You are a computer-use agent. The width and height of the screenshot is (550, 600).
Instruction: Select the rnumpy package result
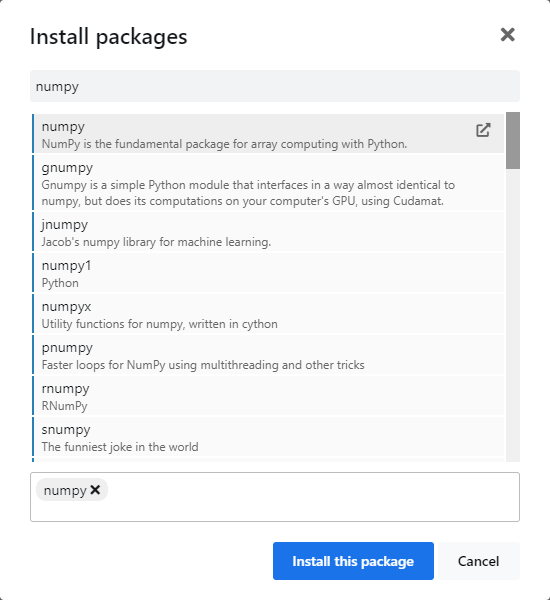[268, 395]
